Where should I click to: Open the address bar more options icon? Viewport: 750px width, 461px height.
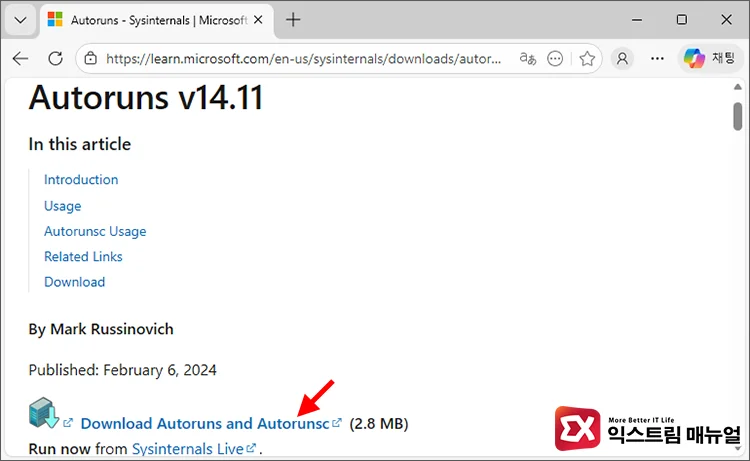(557, 58)
